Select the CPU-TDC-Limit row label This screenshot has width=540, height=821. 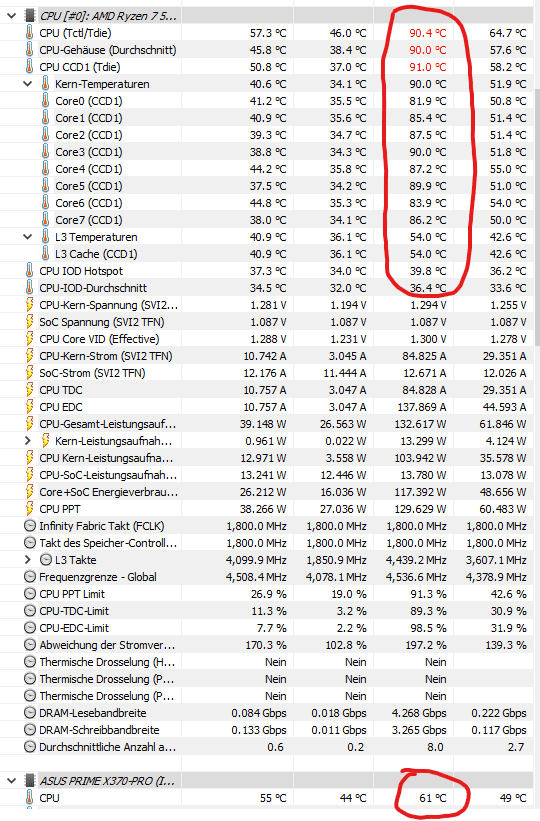(74, 611)
